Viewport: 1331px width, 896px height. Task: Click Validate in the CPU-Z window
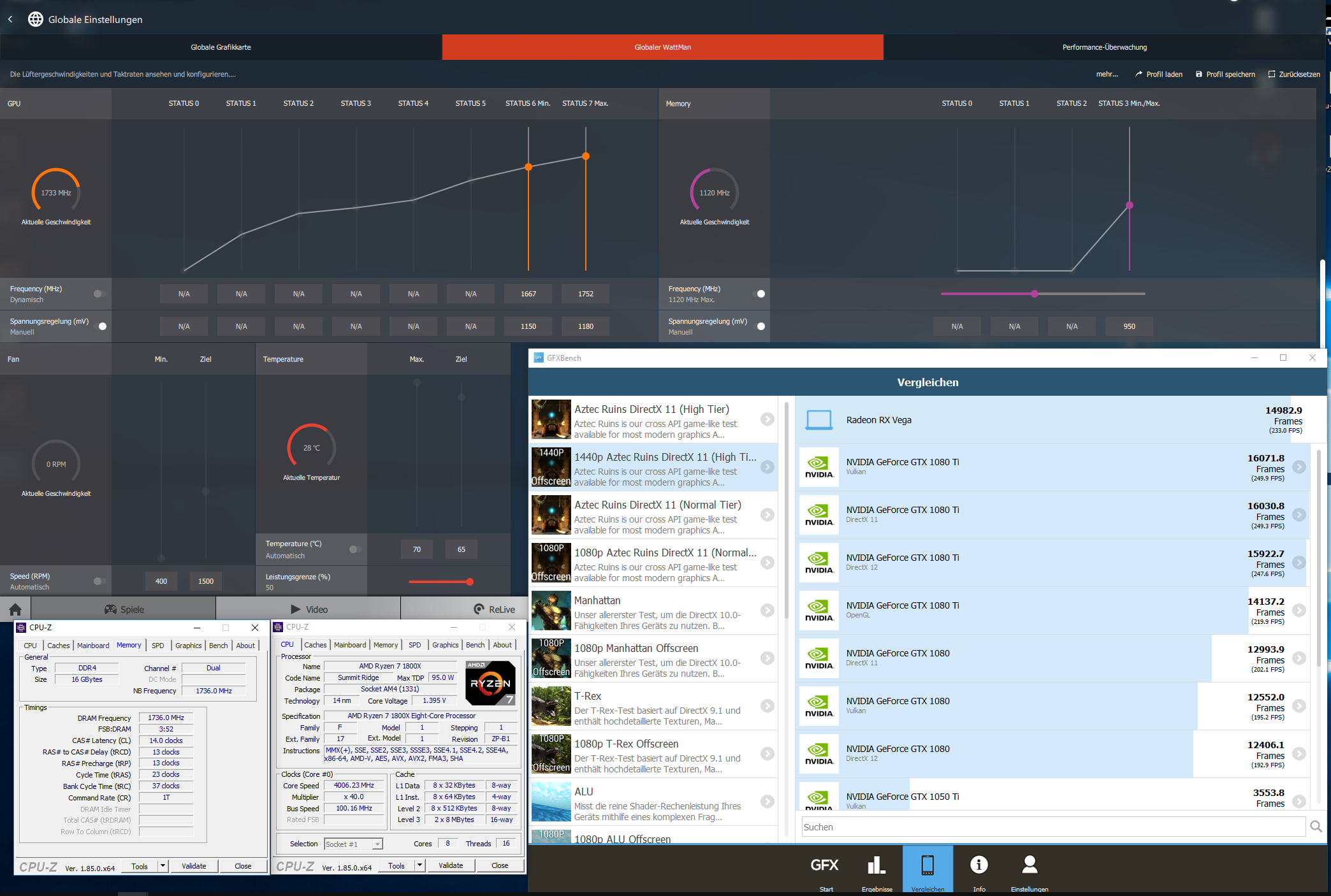[x=194, y=865]
